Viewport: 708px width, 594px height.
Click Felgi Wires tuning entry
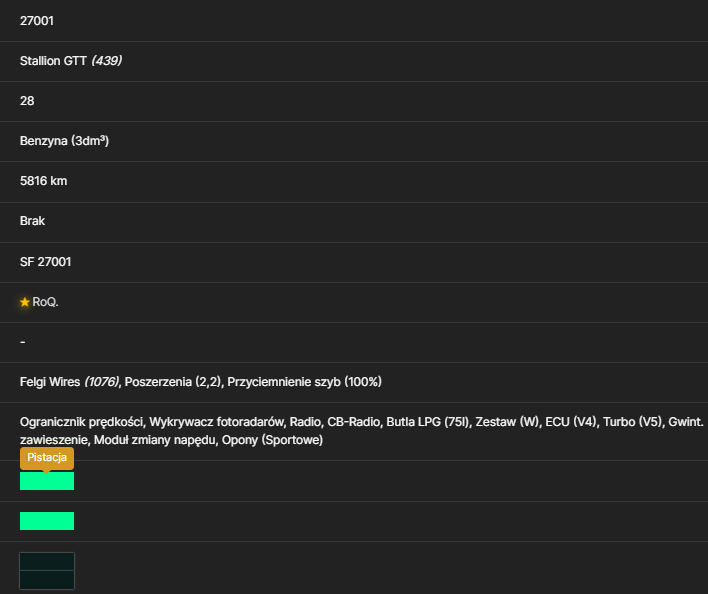[x=70, y=382]
